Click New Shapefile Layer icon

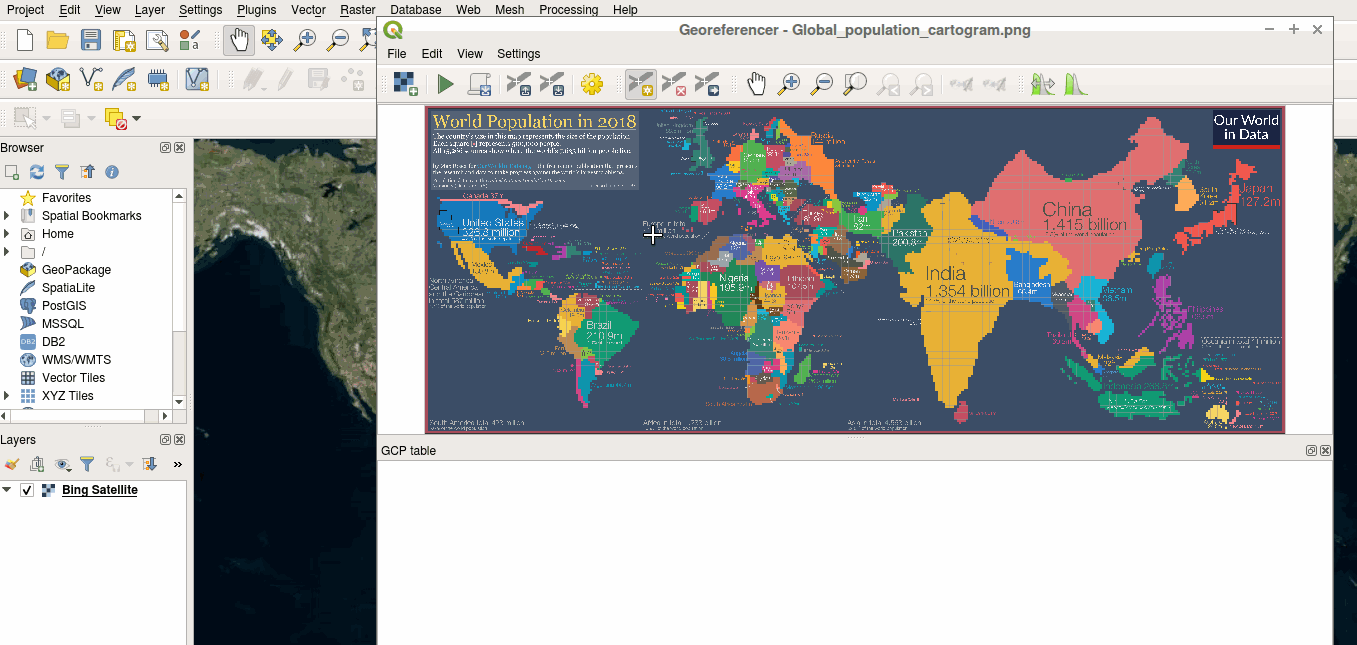coord(92,78)
